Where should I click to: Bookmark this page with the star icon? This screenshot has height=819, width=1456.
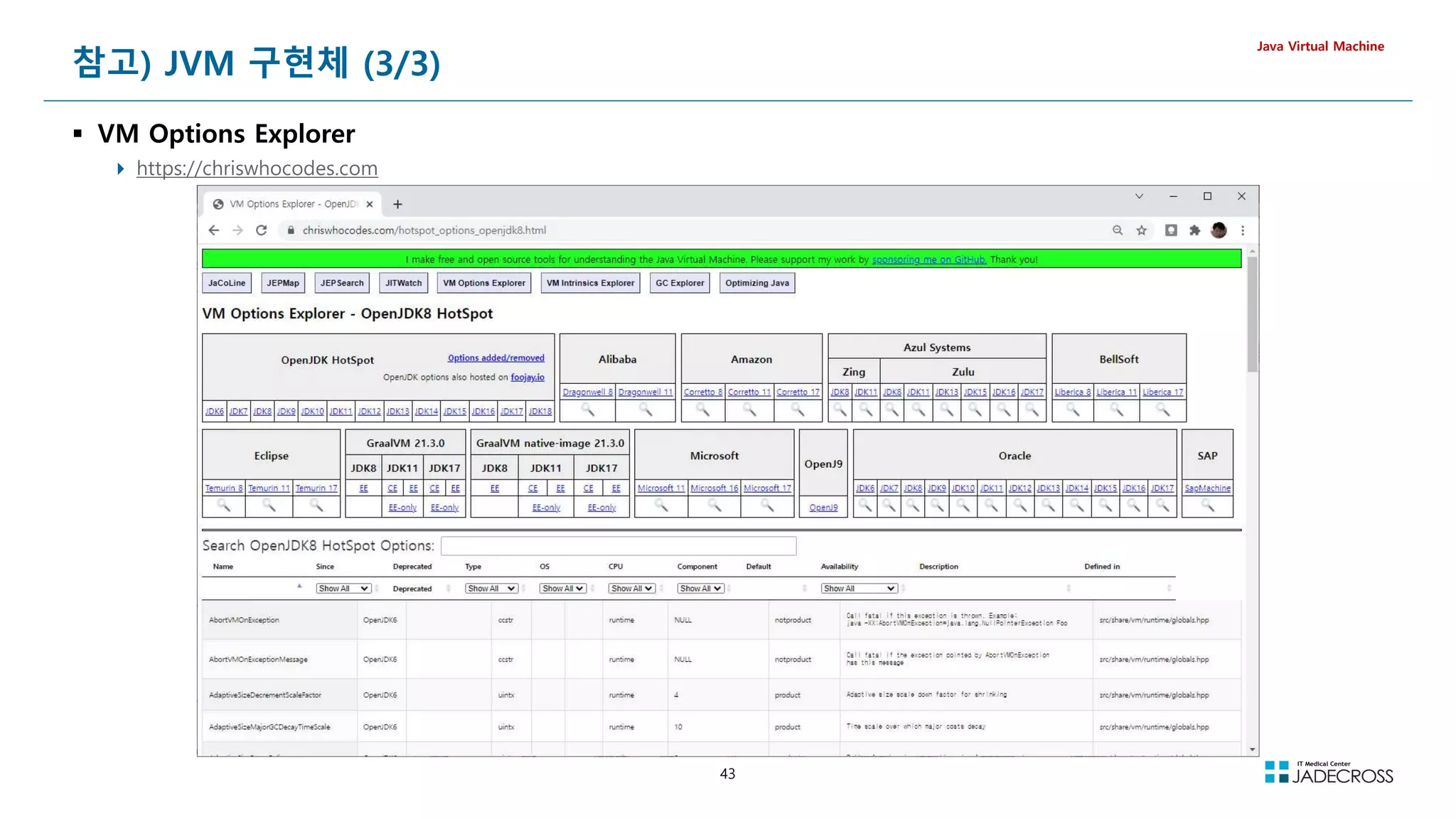(1142, 230)
